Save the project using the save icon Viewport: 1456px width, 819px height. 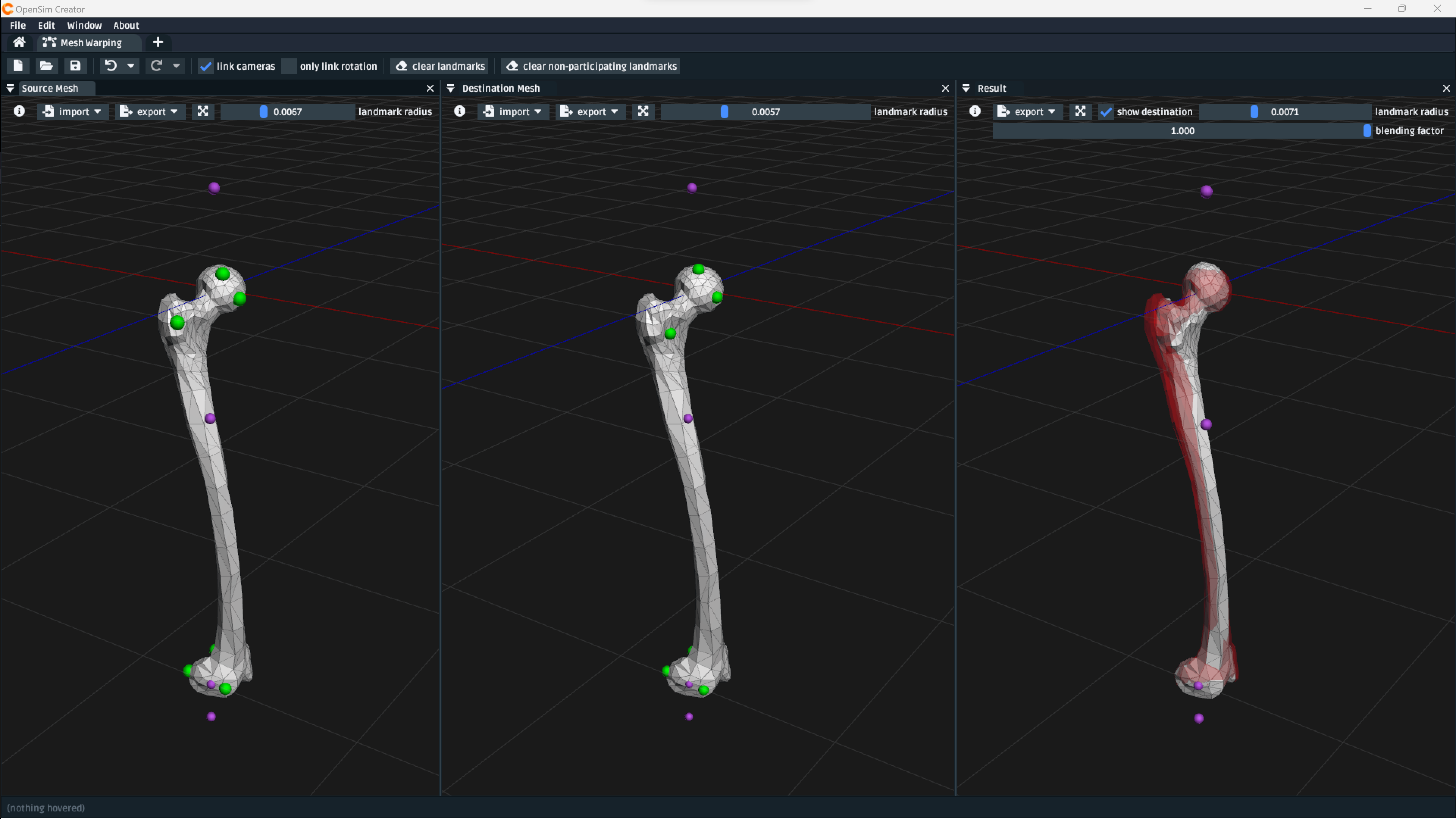point(75,66)
